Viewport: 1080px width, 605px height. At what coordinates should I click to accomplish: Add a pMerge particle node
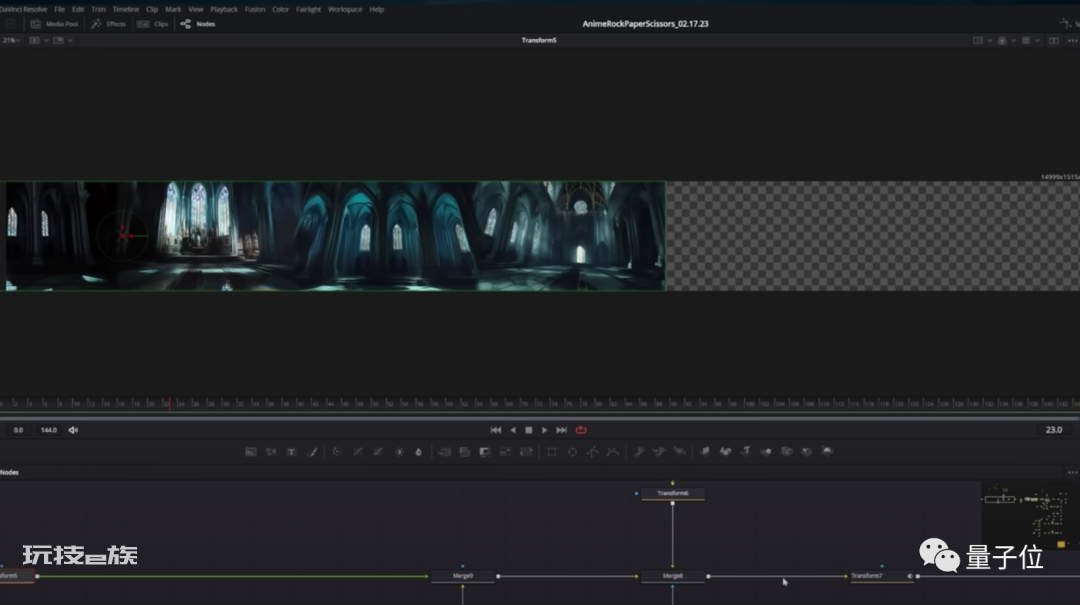(659, 451)
